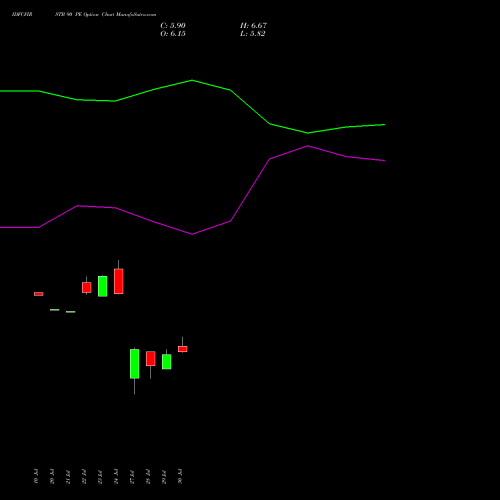Select the tall red candle on 24 Jul
Image resolution: width=500 pixels, height=500 pixels.
pyautogui.click(x=119, y=281)
